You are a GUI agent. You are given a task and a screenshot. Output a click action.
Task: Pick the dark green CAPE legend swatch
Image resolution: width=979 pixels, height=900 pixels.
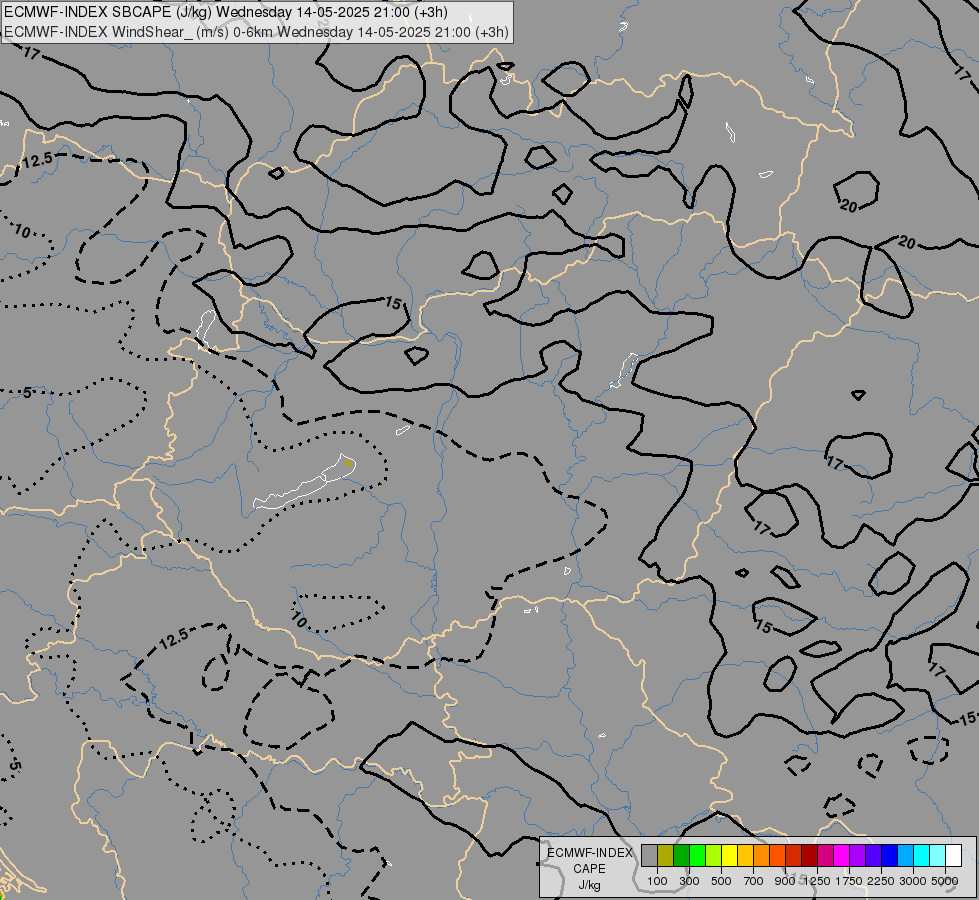click(681, 855)
